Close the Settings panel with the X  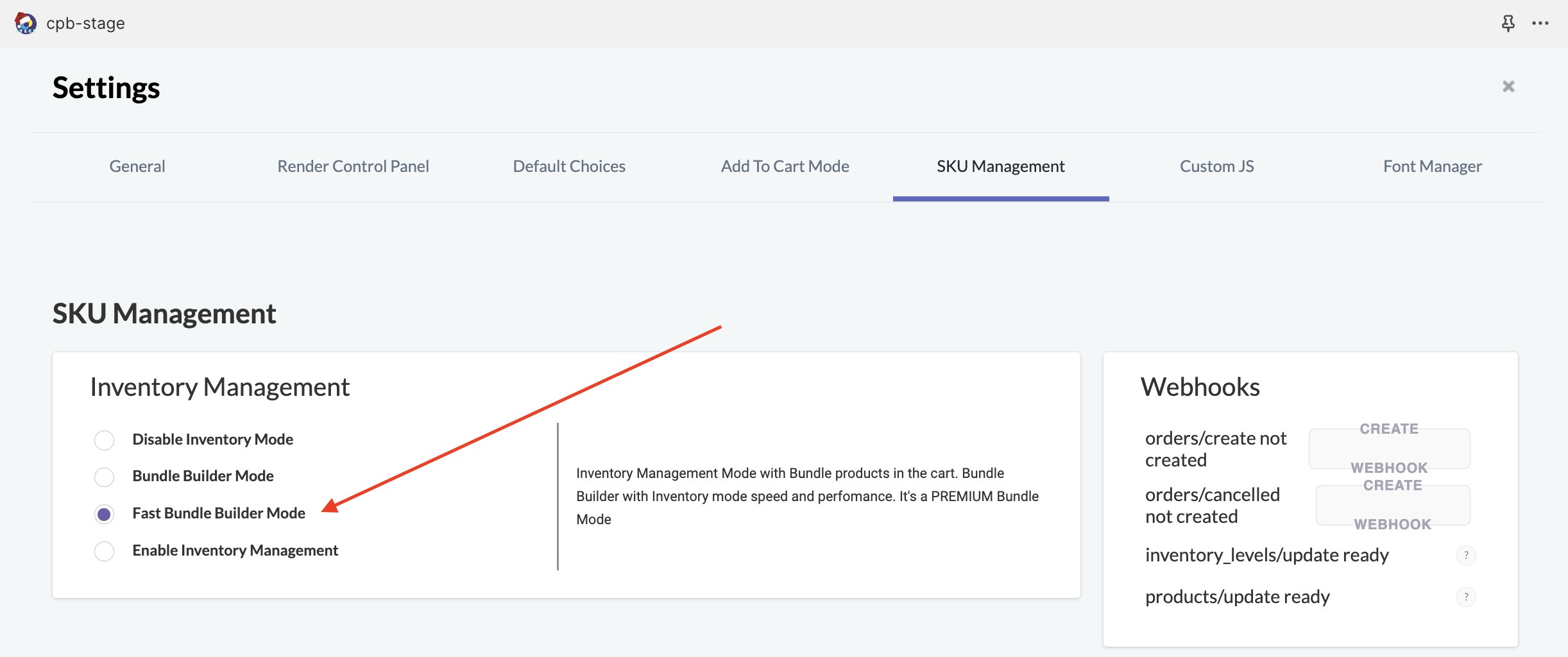1508,86
